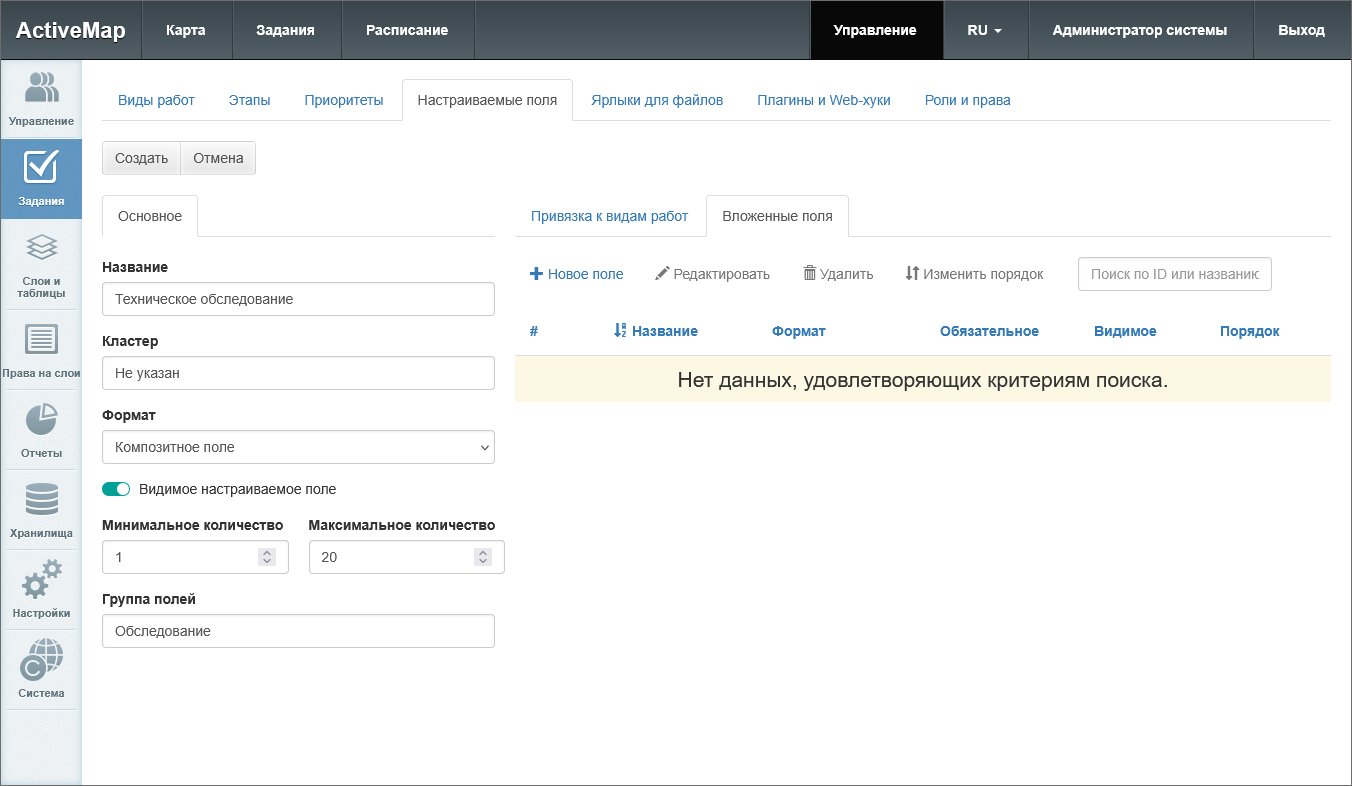Click the Максимальное количество spinner arrows
Screen dimensions: 1352x786
tap(483, 557)
